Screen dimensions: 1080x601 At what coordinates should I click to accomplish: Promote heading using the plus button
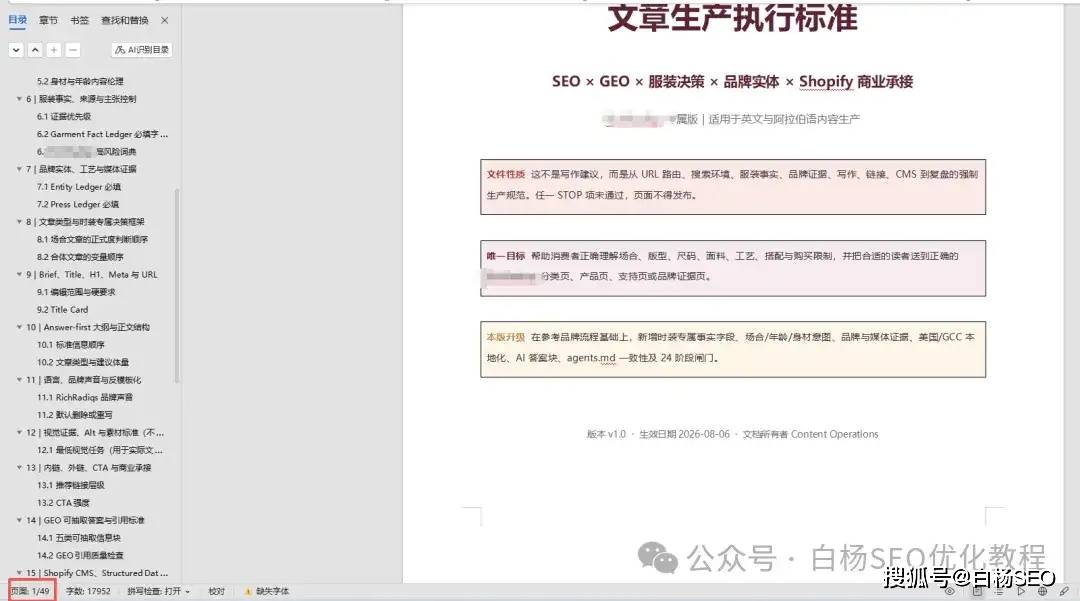coord(54,50)
